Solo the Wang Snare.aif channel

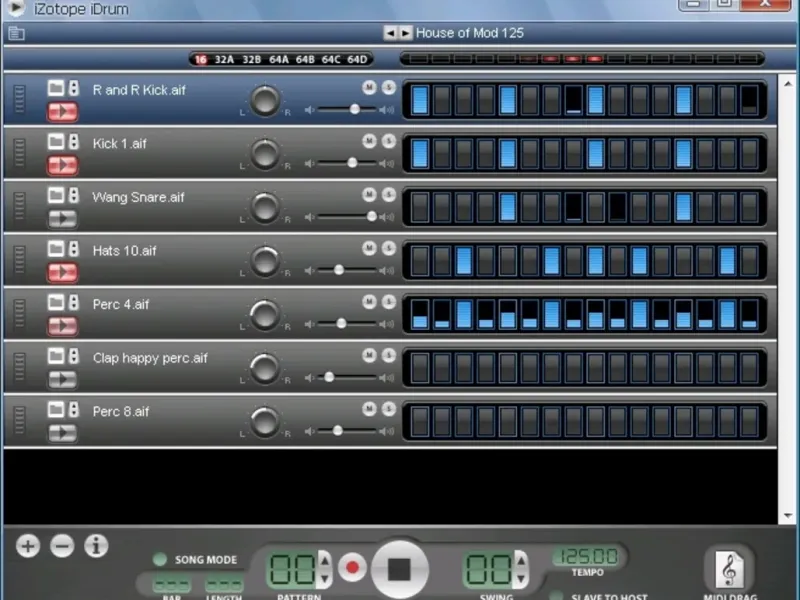pos(389,194)
